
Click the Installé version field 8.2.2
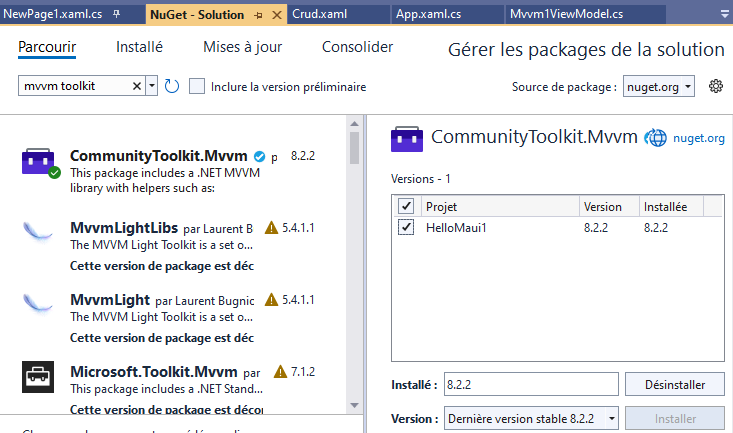531,384
